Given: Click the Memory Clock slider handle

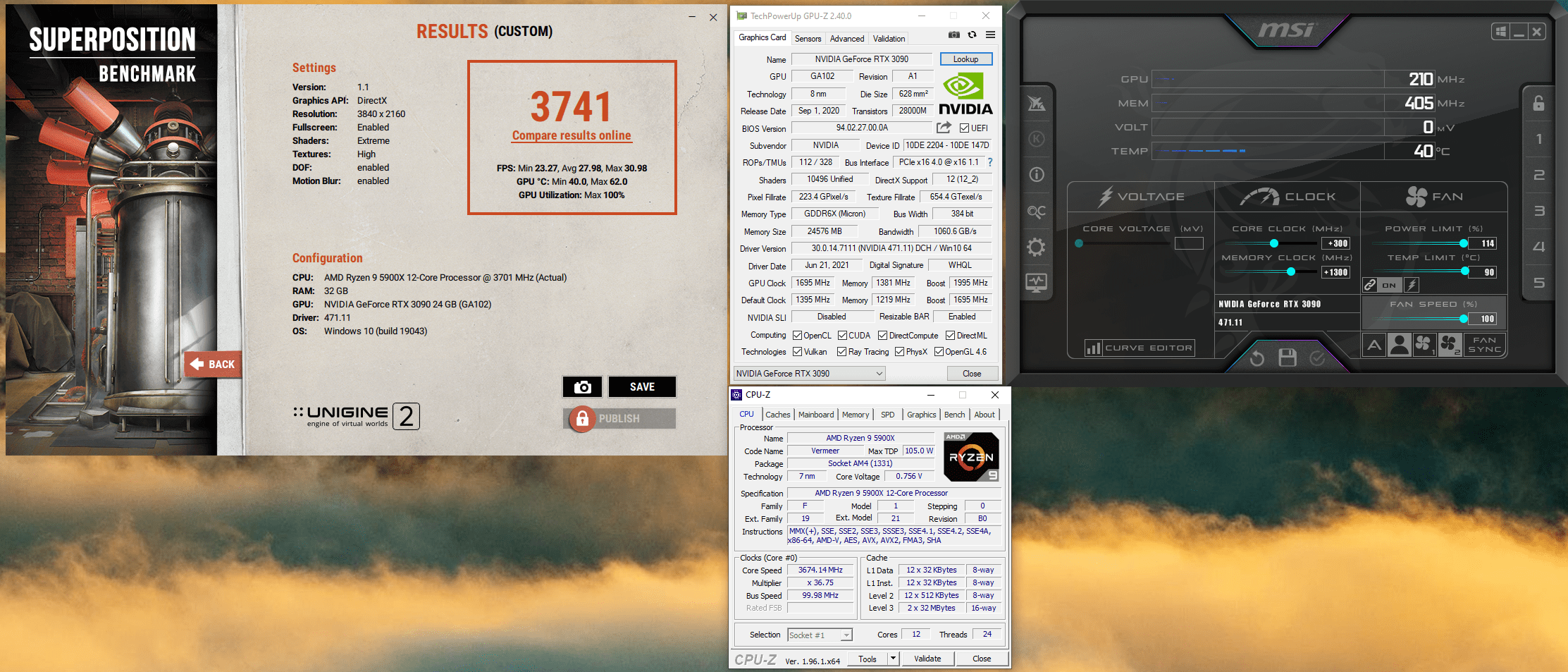Looking at the screenshot, I should pos(1291,271).
